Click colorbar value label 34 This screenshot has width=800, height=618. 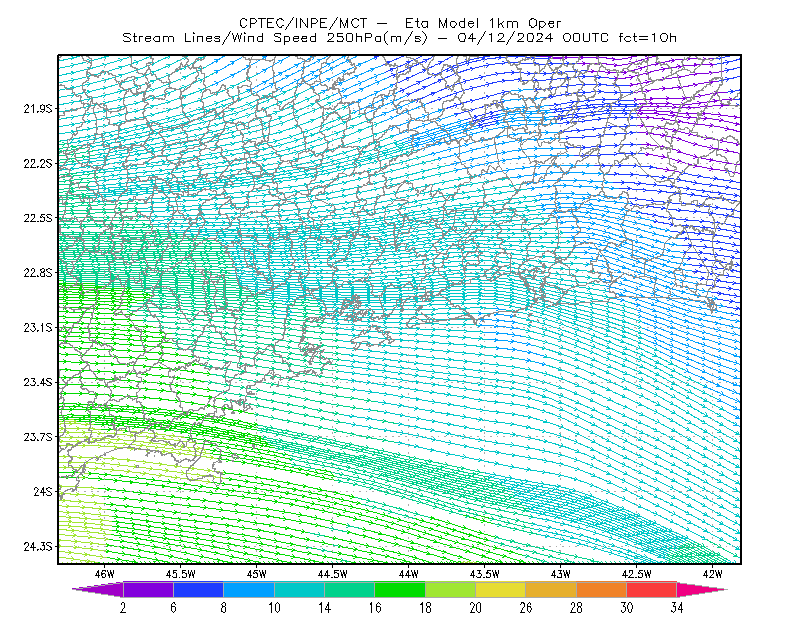point(677,608)
